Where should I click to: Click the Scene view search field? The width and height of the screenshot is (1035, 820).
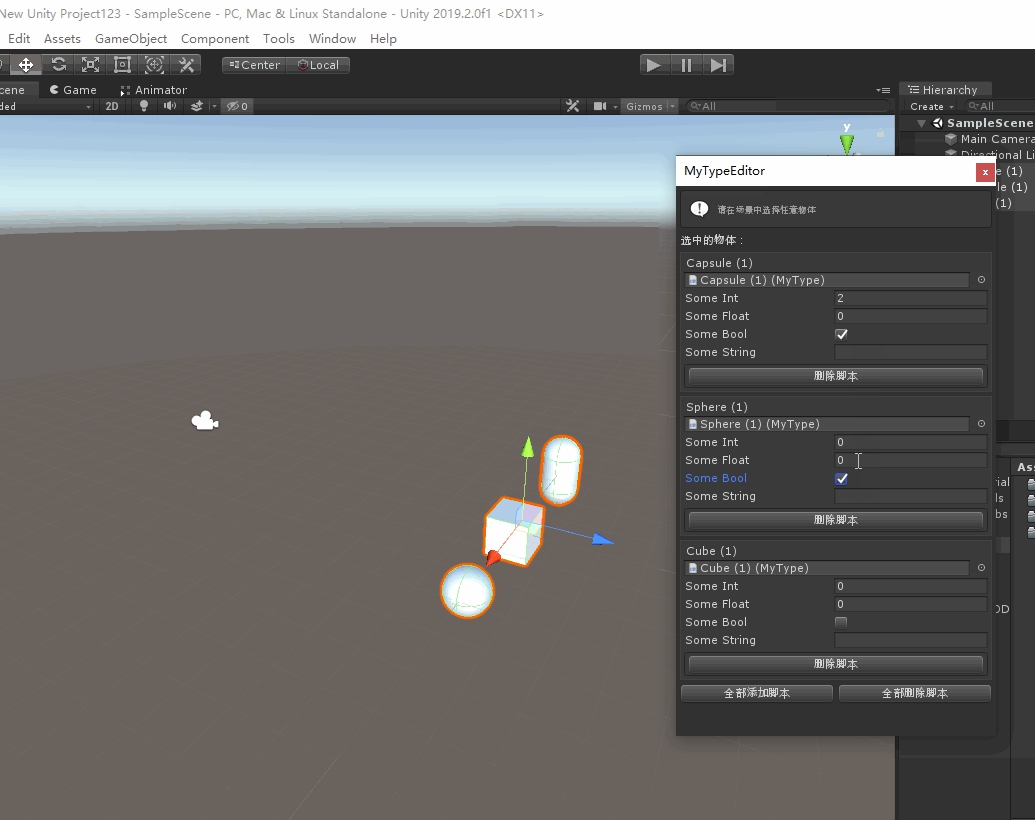[x=787, y=106]
